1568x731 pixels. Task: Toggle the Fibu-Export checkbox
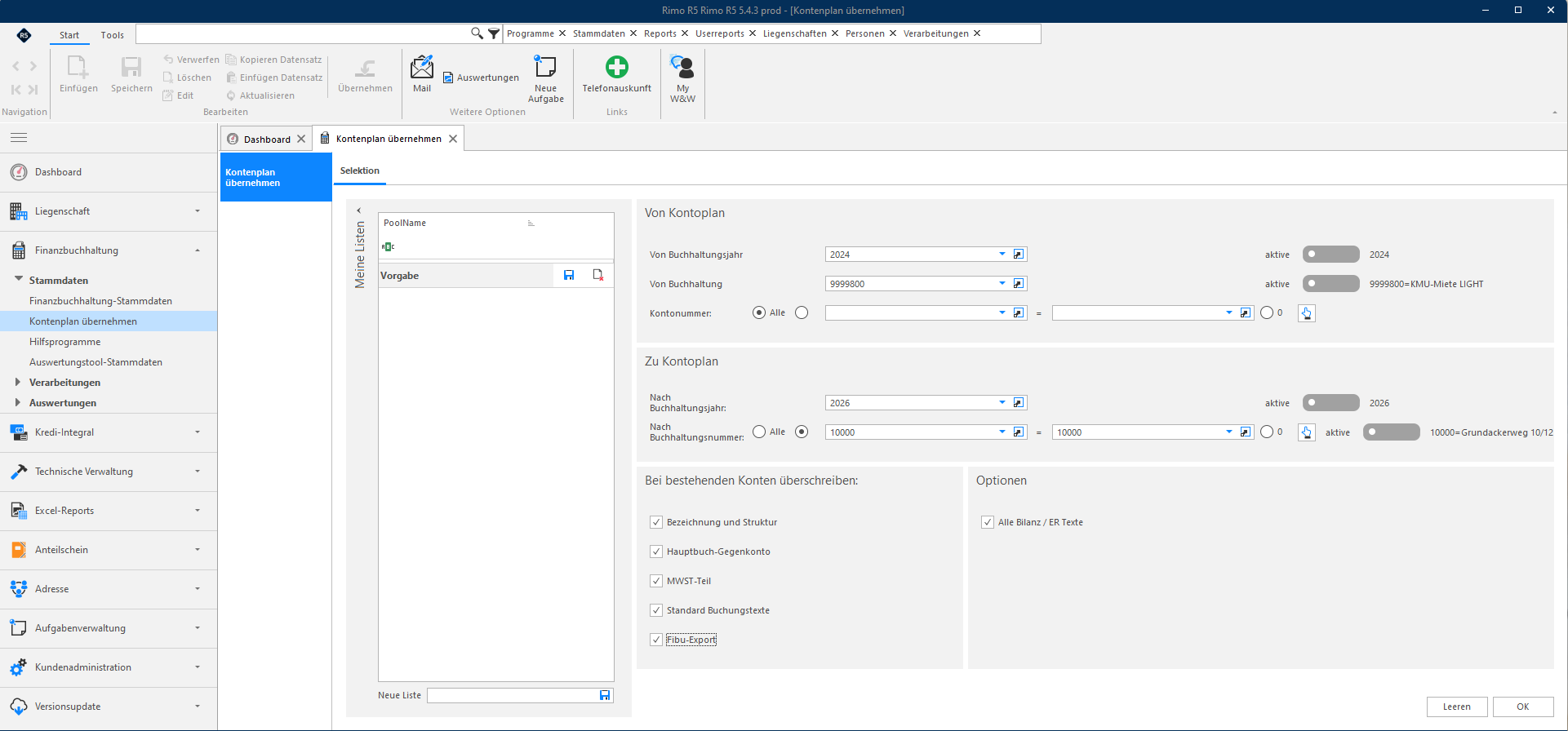coord(656,640)
